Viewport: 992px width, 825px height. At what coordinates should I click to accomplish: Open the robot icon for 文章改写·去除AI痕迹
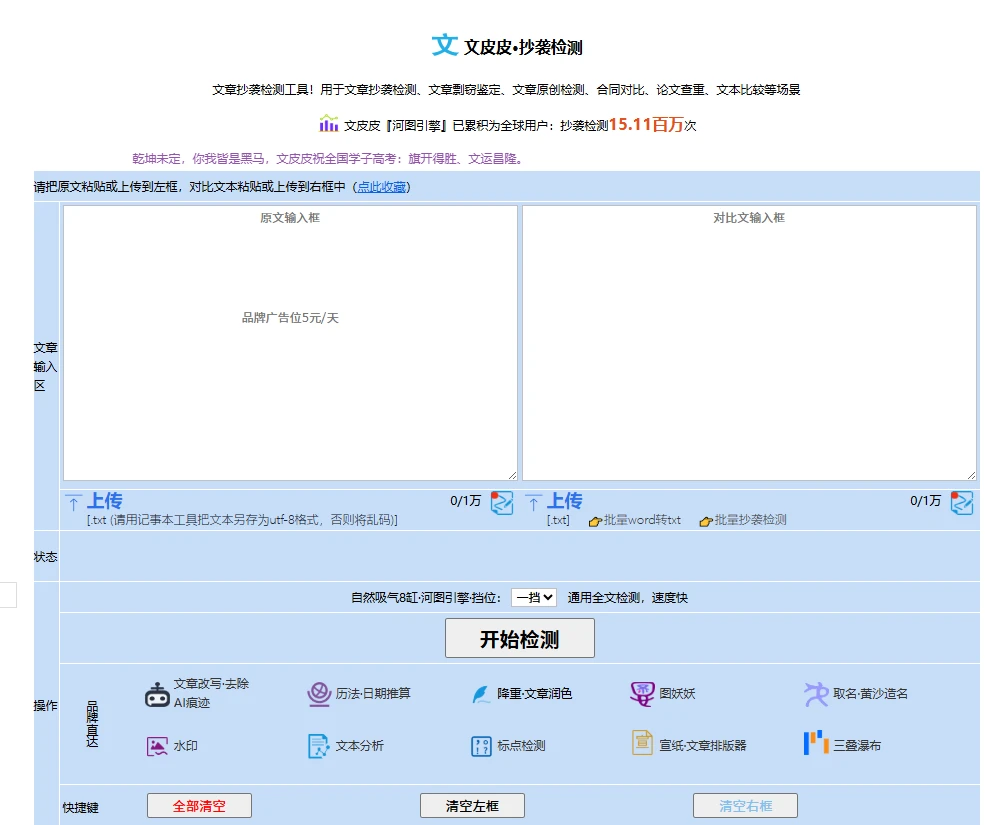pyautogui.click(x=157, y=695)
